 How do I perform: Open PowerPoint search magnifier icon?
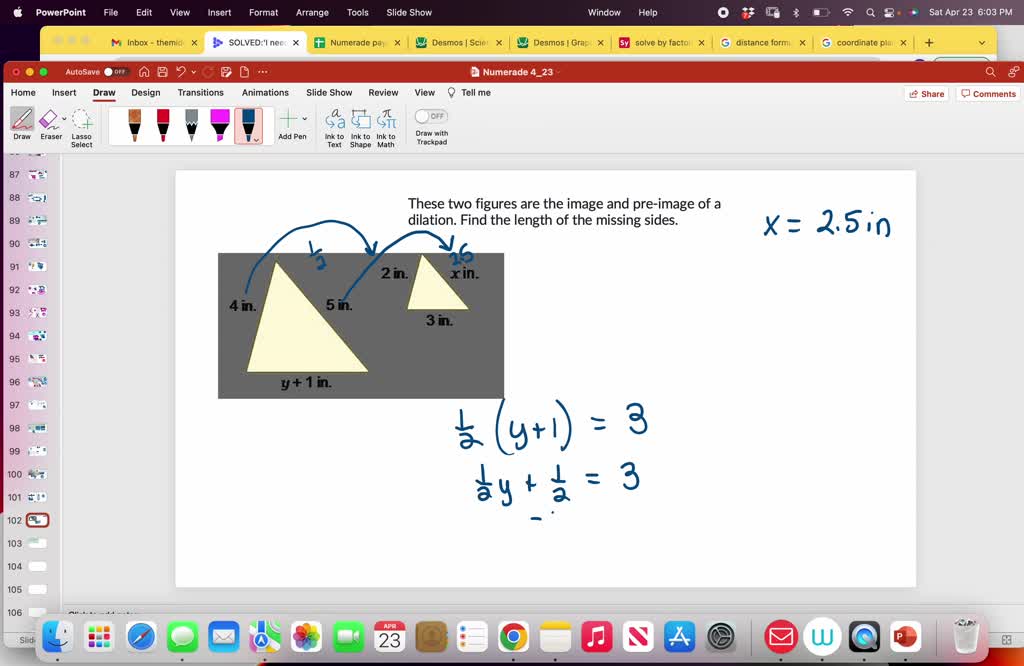[x=988, y=71]
